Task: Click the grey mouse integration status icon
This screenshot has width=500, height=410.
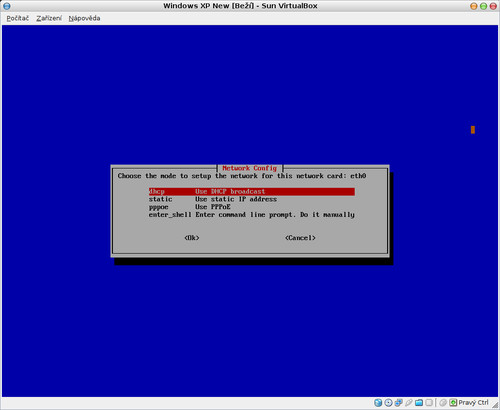Action: [x=443, y=403]
